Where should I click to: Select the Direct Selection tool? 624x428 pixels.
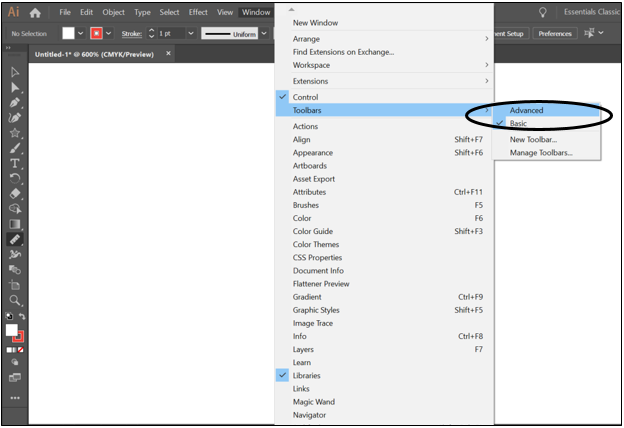(x=15, y=87)
